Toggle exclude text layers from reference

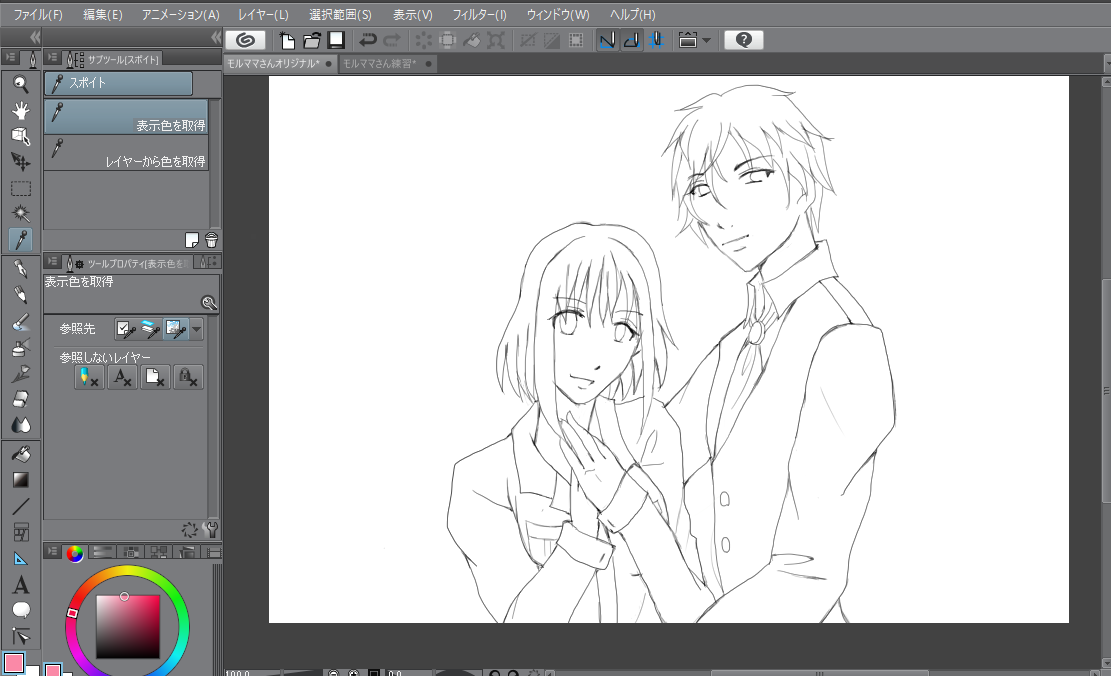pyautogui.click(x=123, y=378)
